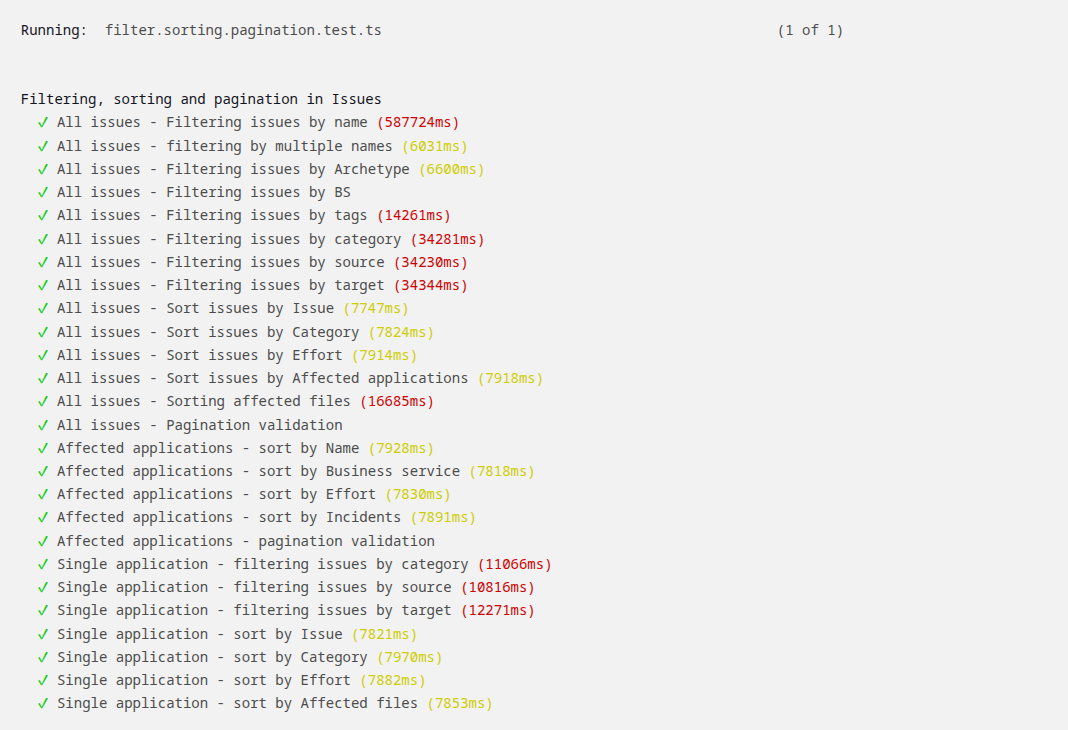Click test All issues - filtering by multiple names
This screenshot has height=730, width=1068.
point(224,146)
